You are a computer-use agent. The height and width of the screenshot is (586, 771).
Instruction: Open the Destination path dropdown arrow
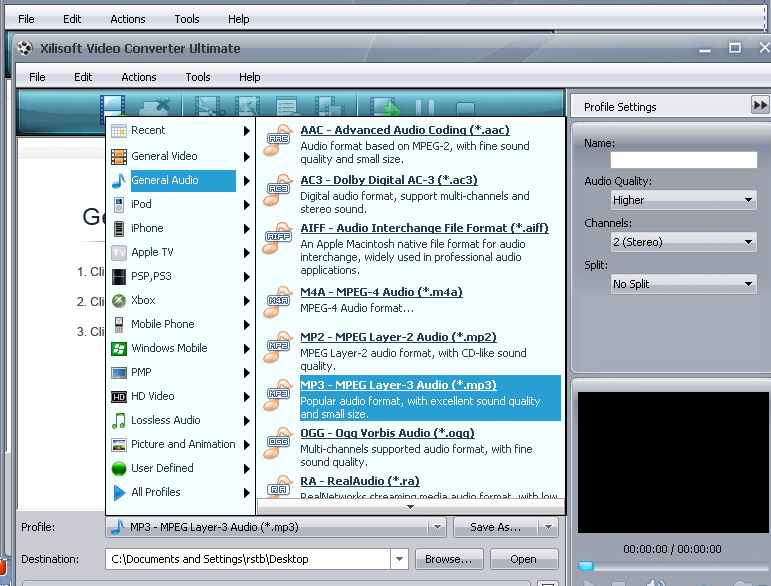coord(399,559)
